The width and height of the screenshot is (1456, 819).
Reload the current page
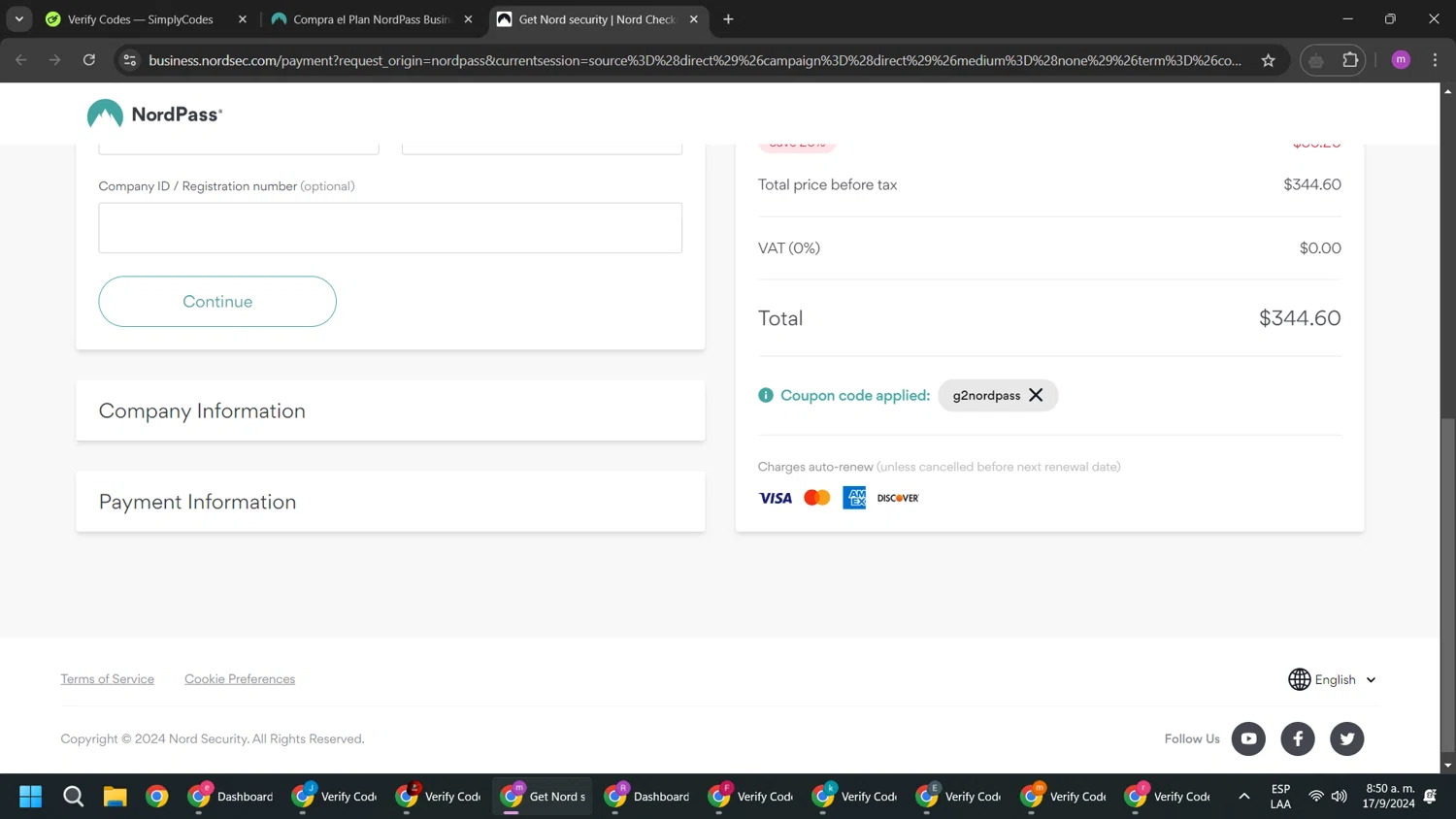89,60
